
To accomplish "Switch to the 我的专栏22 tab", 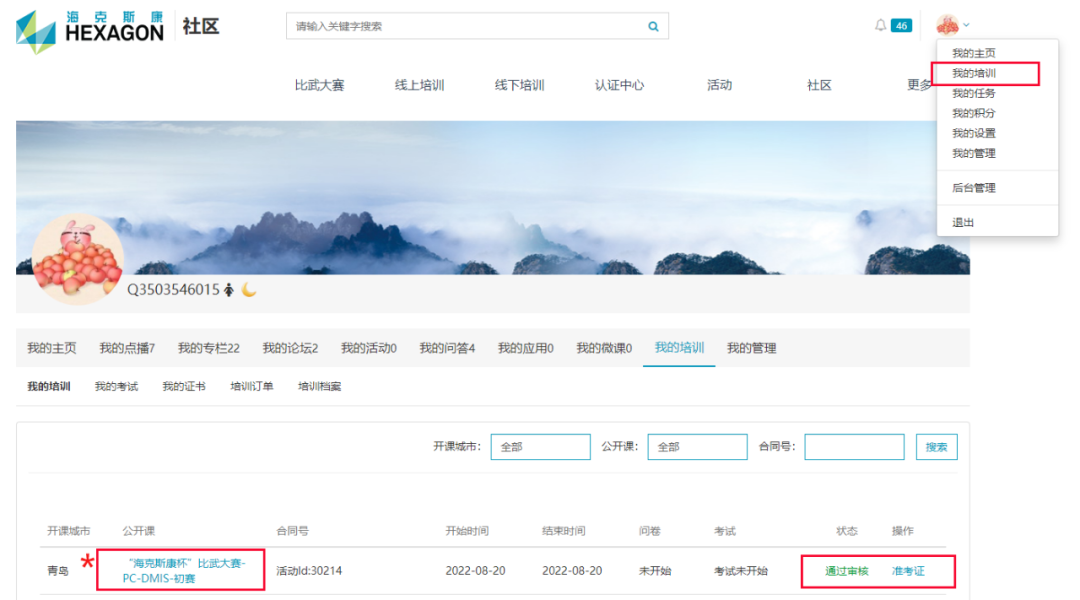I will 208,348.
